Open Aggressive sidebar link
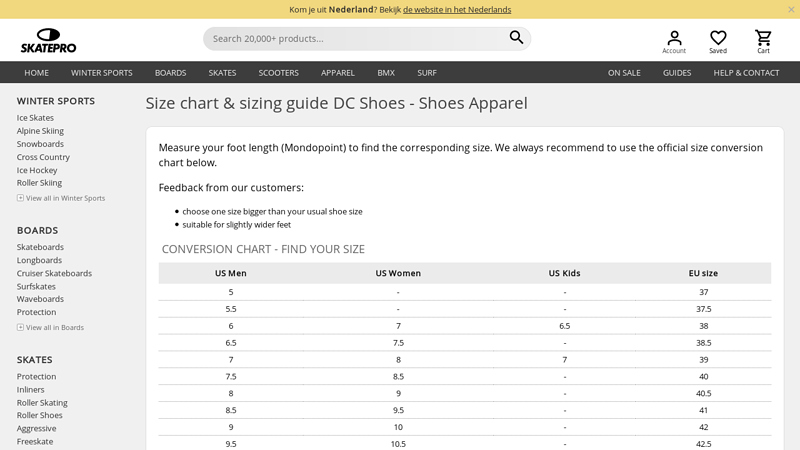800x450 pixels. [36, 429]
